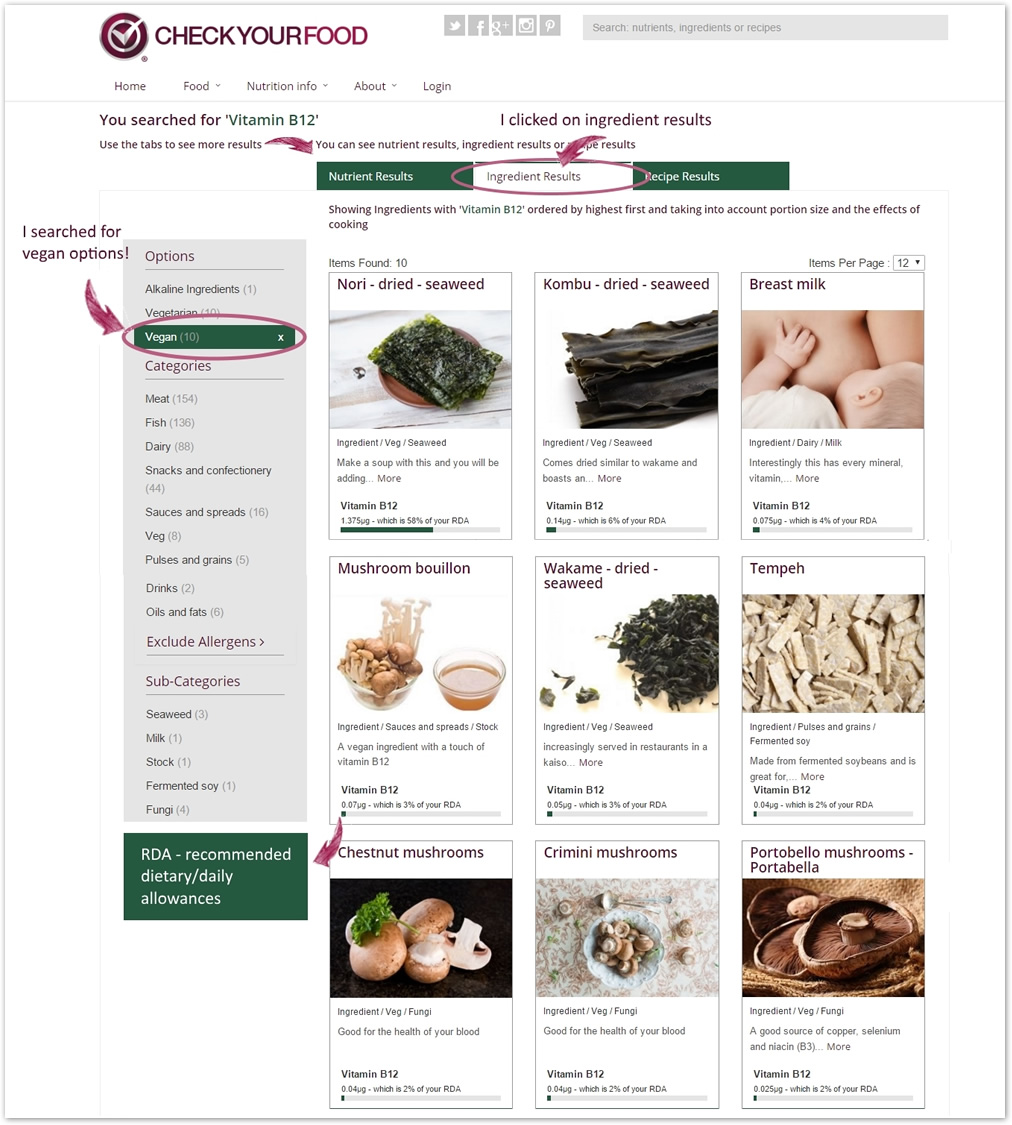Filter by Alkaline Ingredients option
The width and height of the screenshot is (1012, 1125).
coord(200,289)
